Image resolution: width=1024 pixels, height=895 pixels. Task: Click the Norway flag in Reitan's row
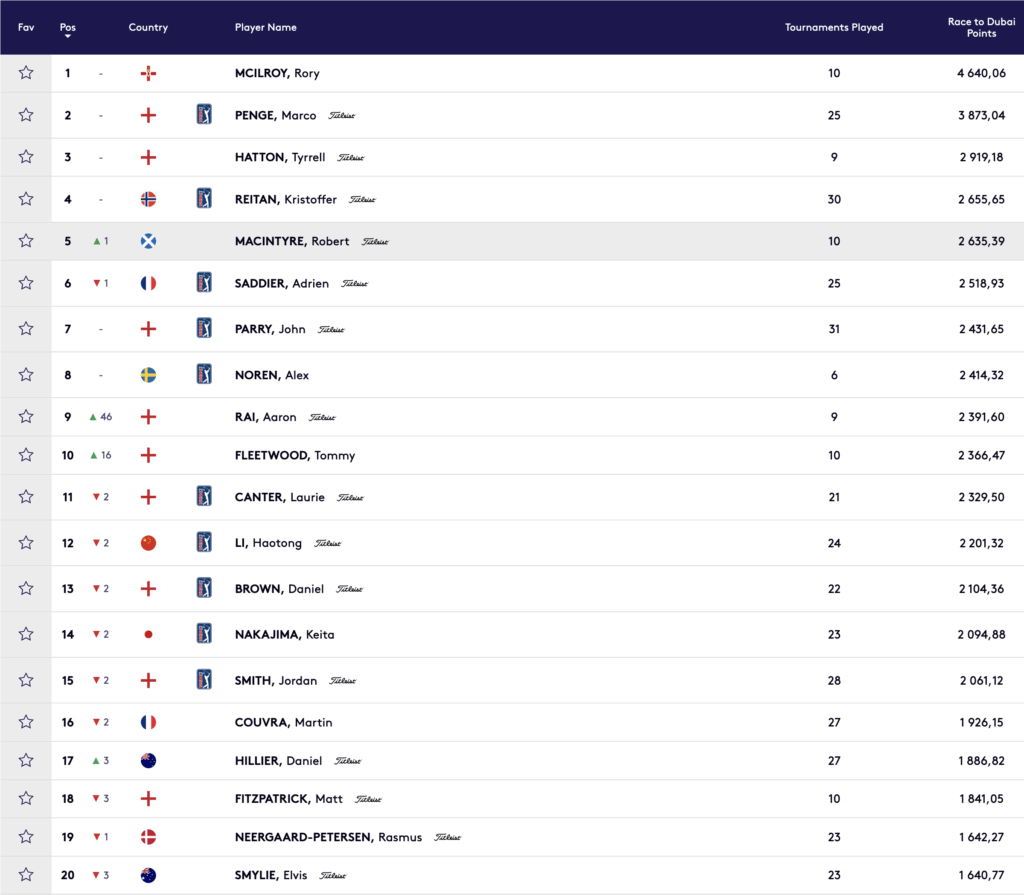click(x=148, y=199)
